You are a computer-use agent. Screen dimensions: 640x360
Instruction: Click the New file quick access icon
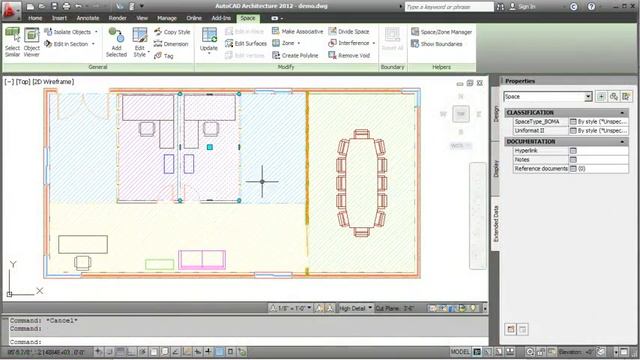coord(31,7)
